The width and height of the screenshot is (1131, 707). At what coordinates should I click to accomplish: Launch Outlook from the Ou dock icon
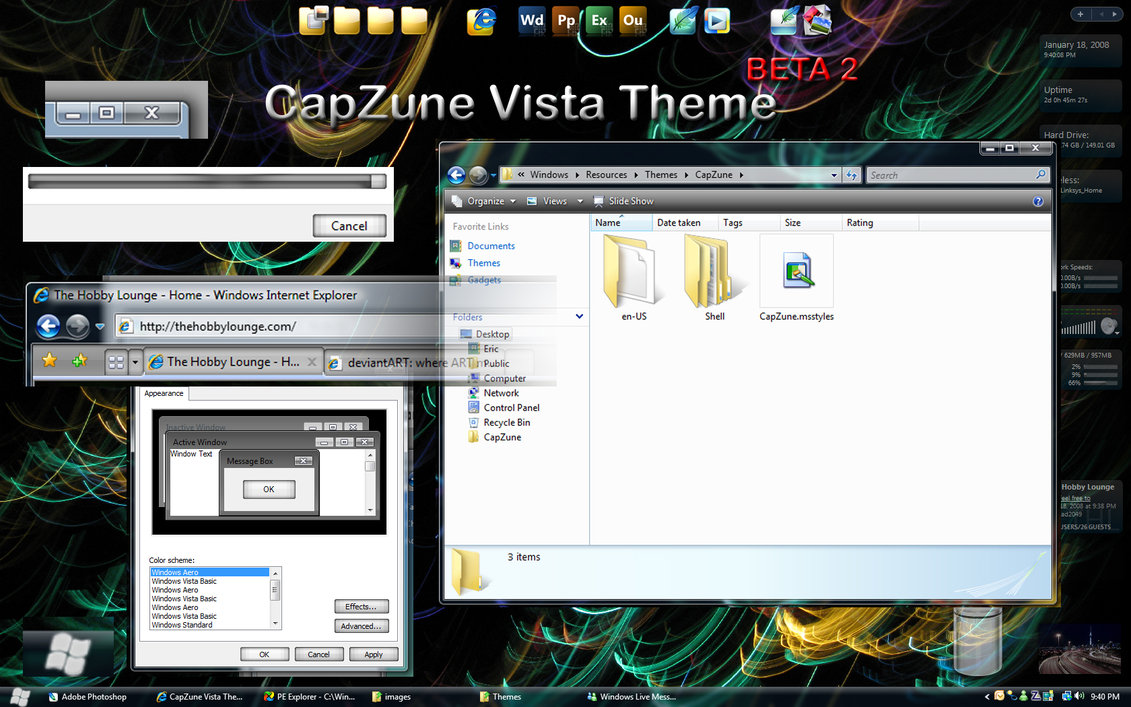[632, 20]
